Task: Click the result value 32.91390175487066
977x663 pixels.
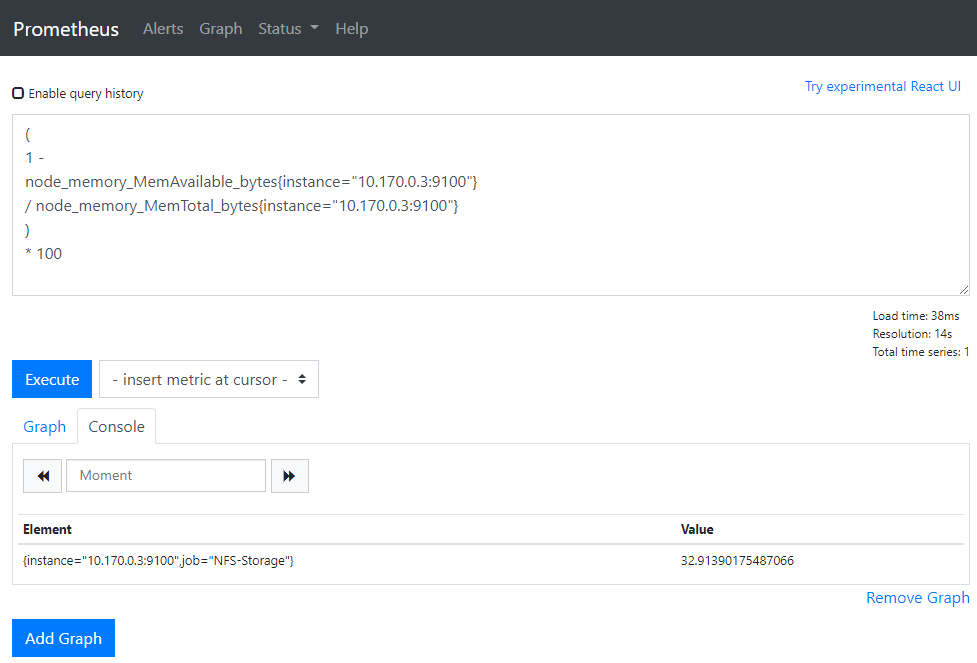Action: (737, 561)
